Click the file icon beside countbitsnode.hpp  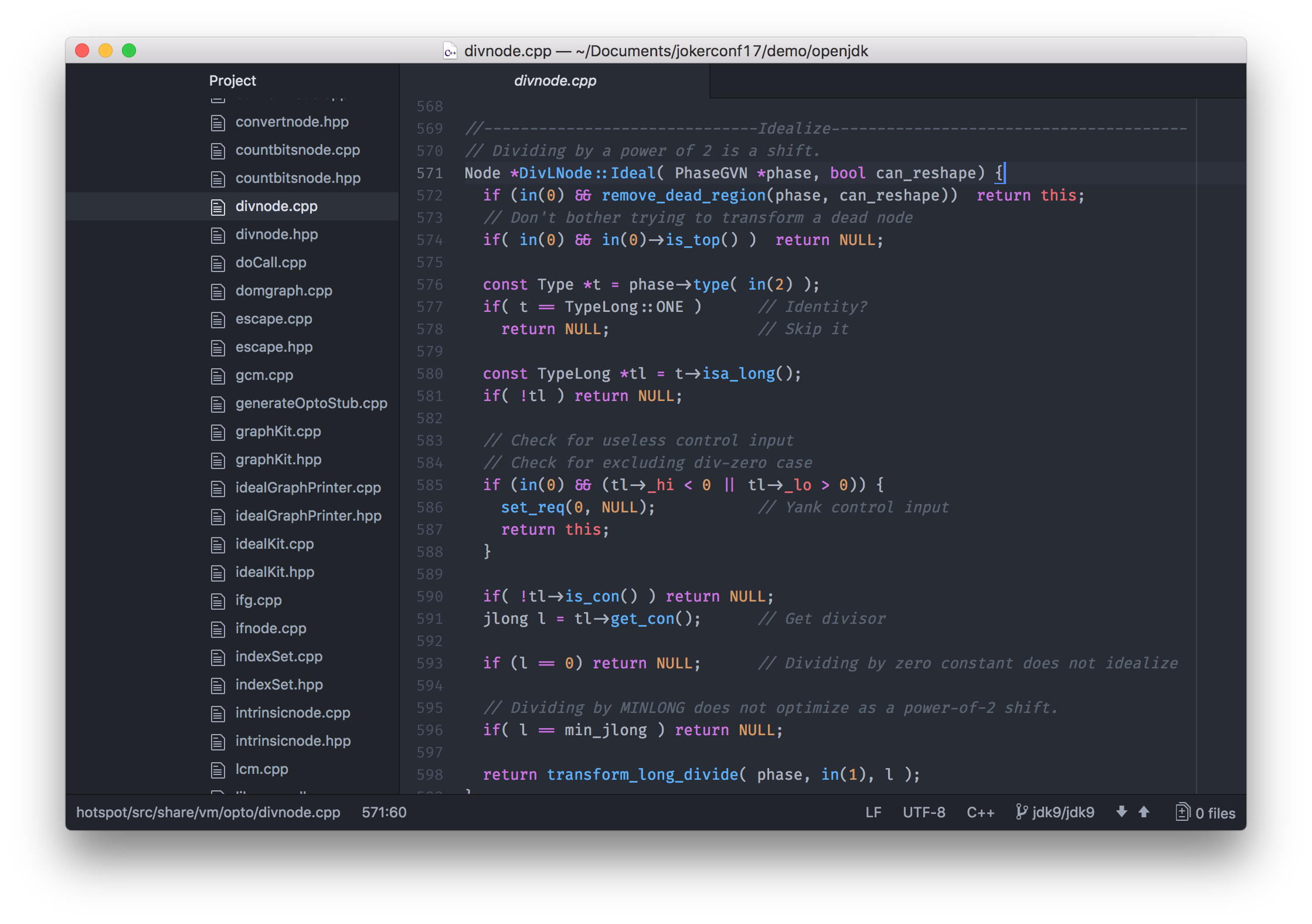tap(218, 179)
